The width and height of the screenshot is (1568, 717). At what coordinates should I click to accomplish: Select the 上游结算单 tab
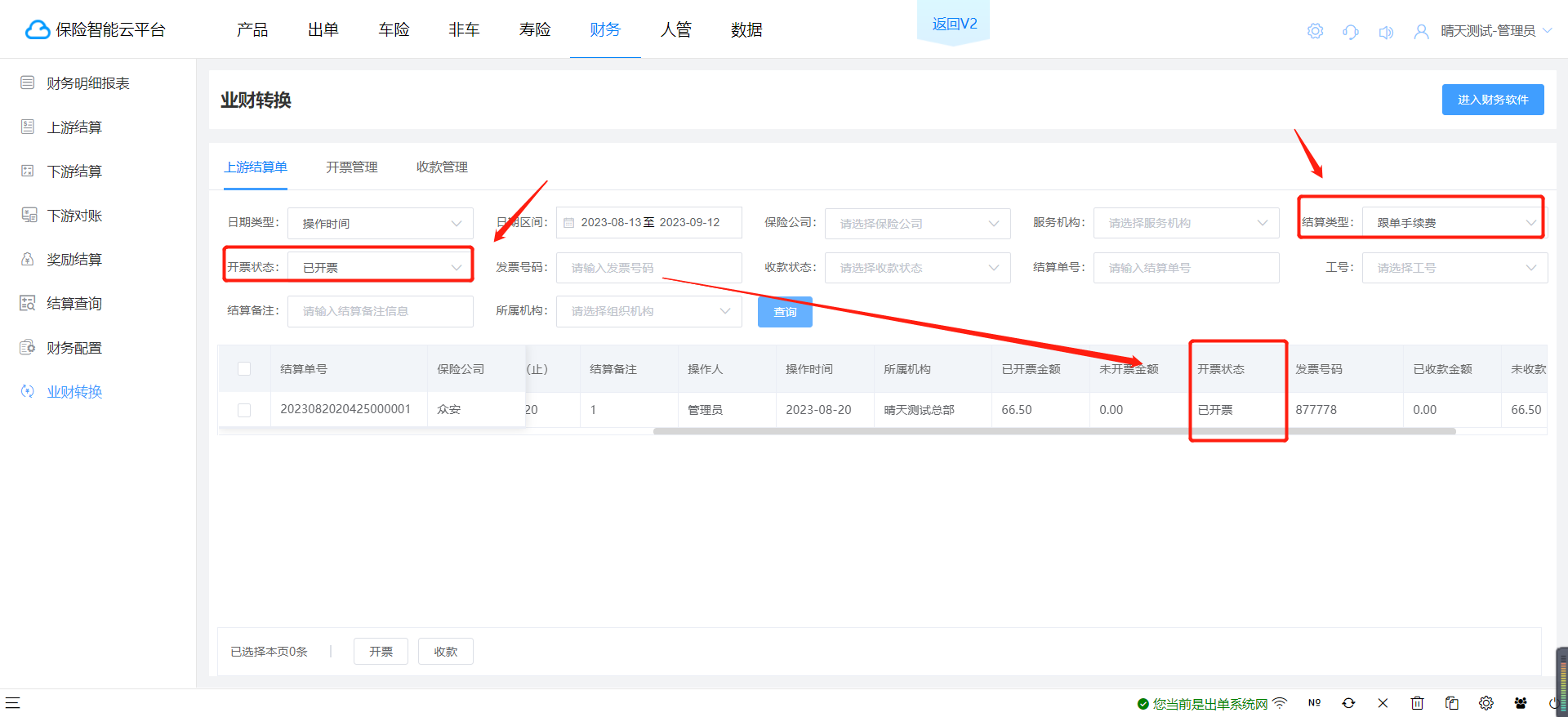(256, 167)
